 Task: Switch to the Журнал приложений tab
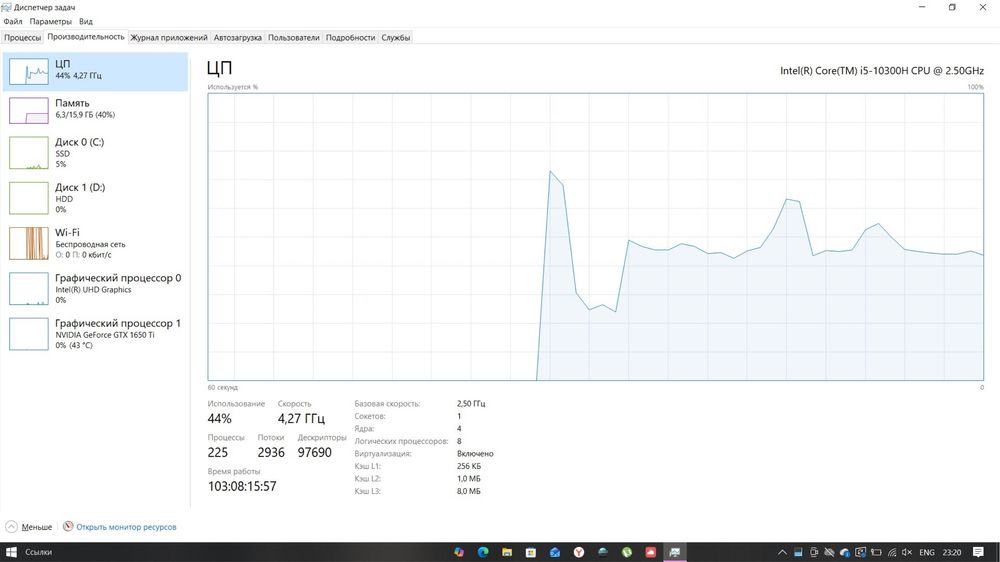coord(169,38)
